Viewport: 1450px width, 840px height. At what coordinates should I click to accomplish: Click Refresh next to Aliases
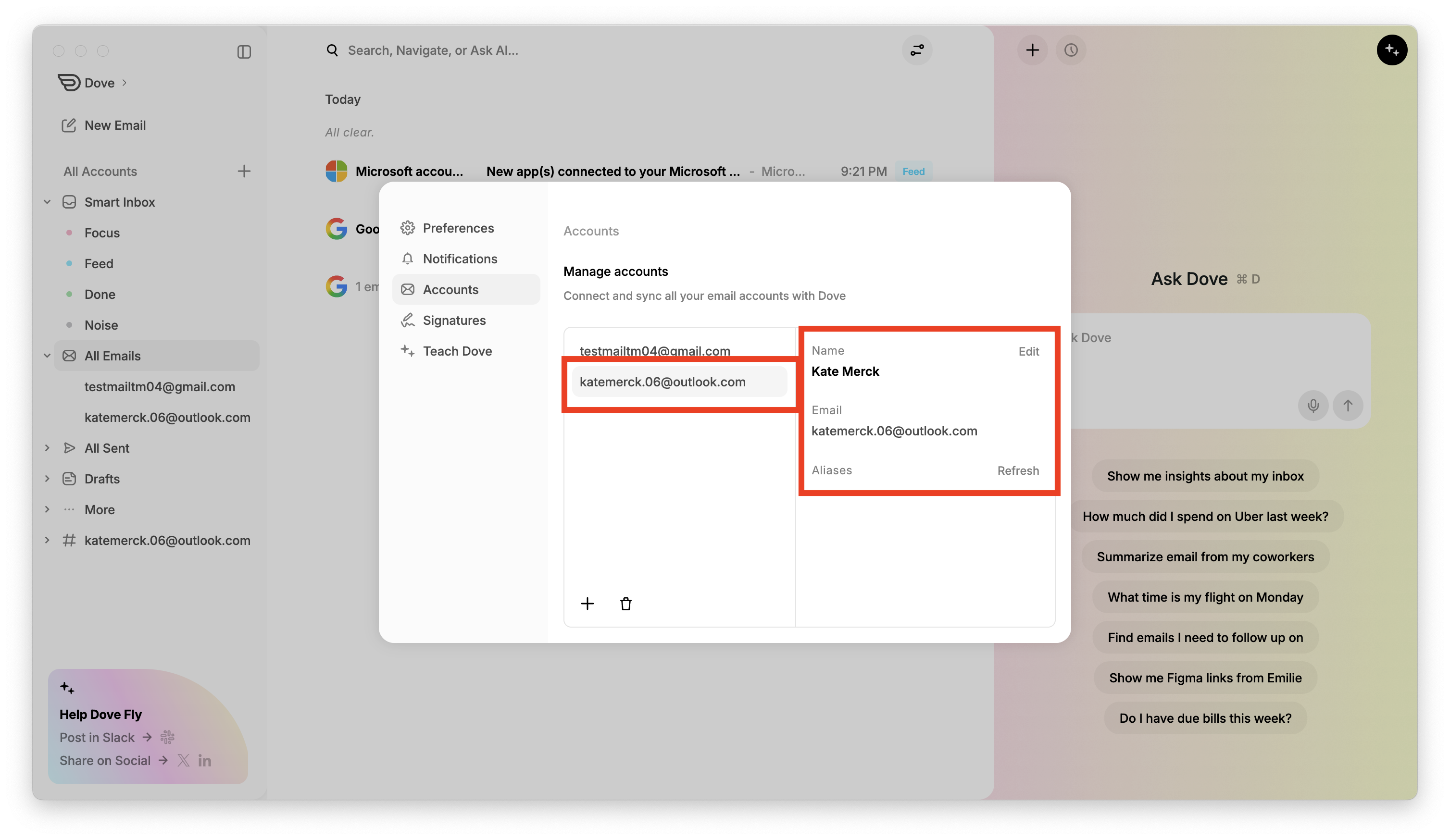pyautogui.click(x=1017, y=470)
